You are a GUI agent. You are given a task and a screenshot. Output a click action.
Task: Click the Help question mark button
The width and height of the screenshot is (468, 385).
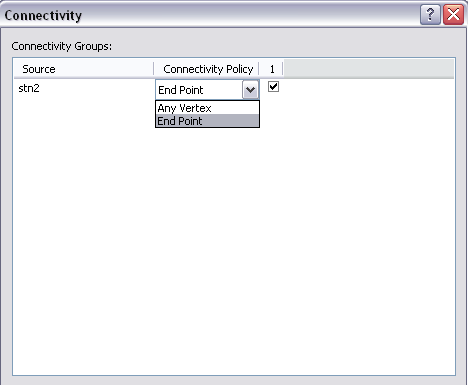pos(430,15)
